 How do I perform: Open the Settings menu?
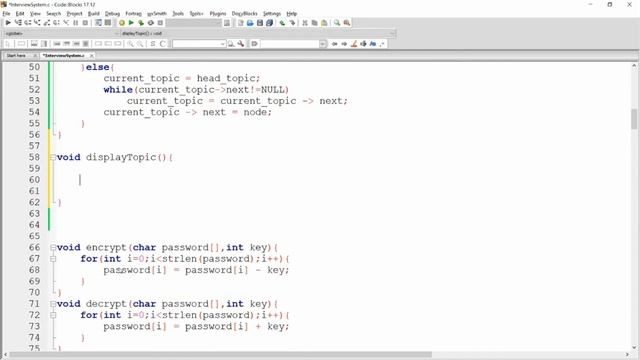pyautogui.click(x=272, y=13)
